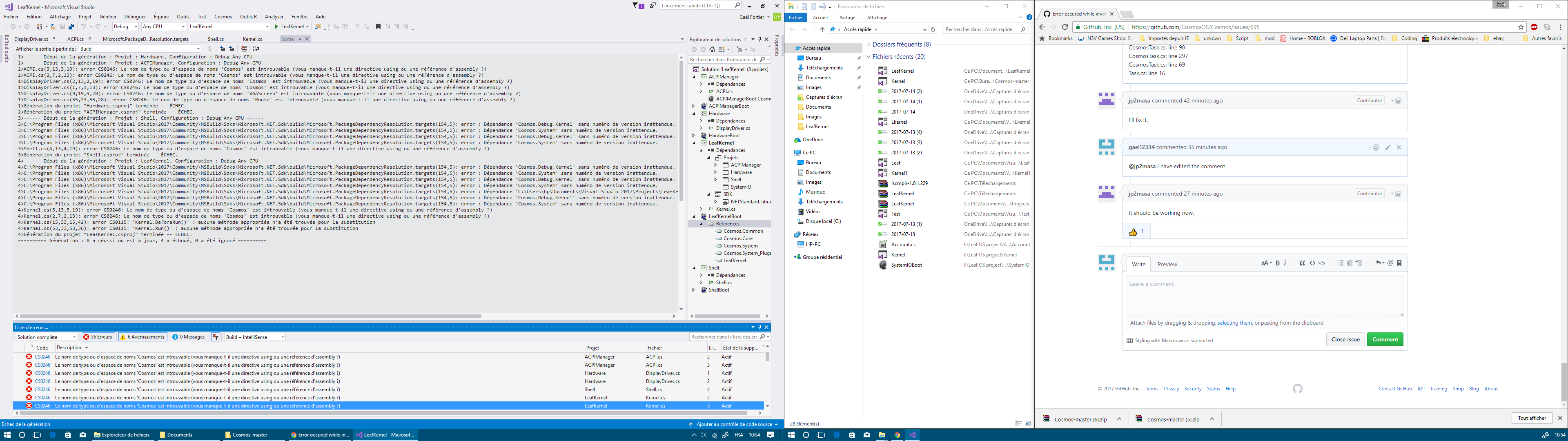The width and height of the screenshot is (1568, 441).
Task: Go up one folder in Explorateur de fichiers
Action: pyautogui.click(x=822, y=29)
